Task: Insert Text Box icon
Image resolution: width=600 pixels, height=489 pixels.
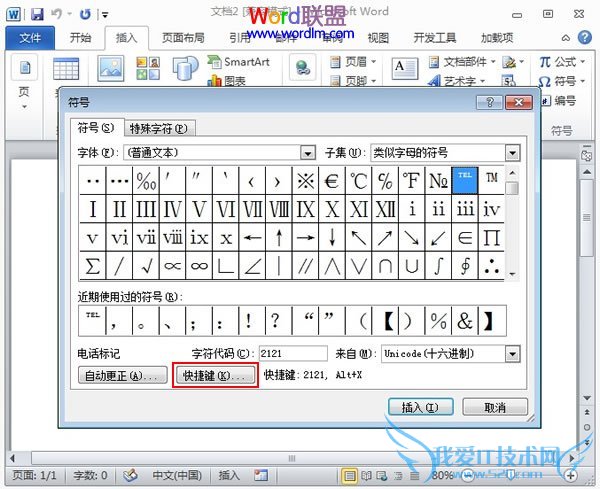Action: click(x=404, y=68)
